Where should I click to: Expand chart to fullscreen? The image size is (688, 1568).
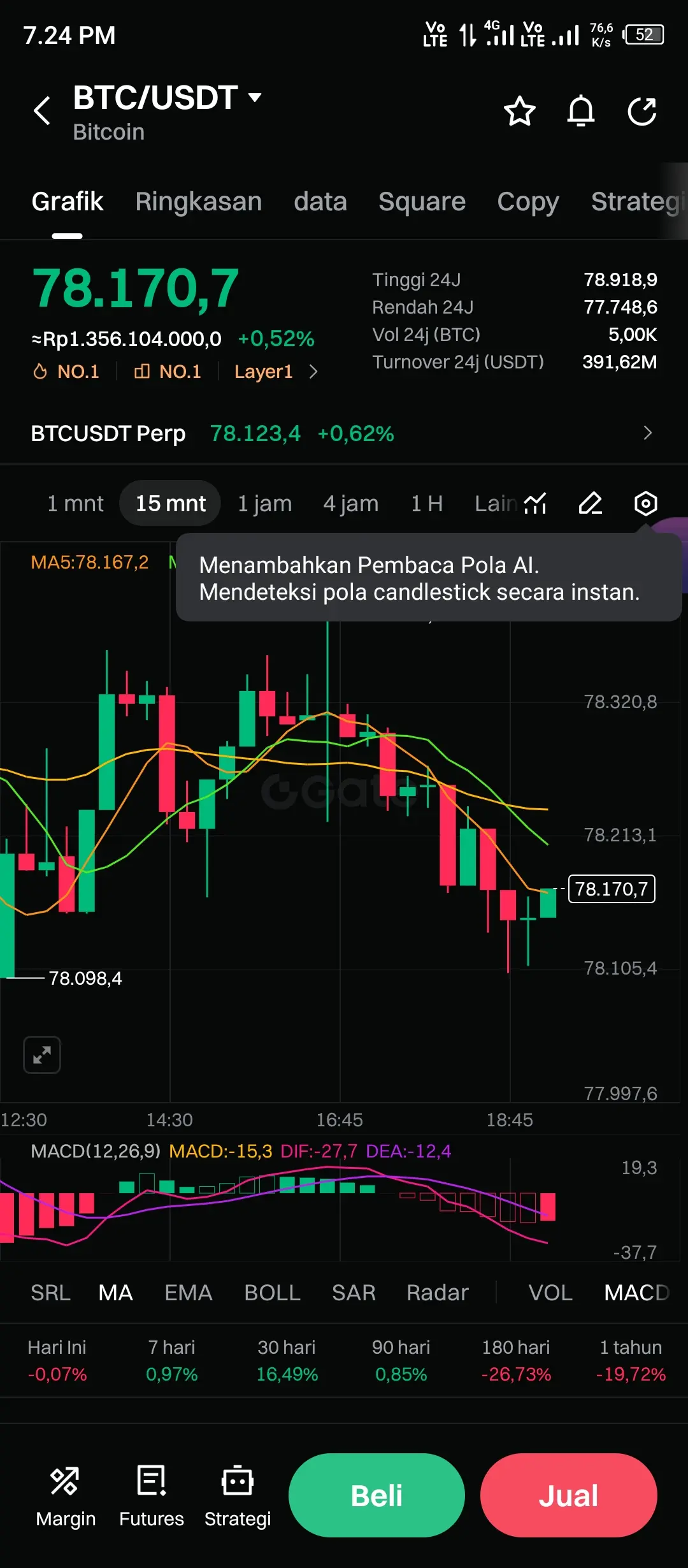pos(42,1055)
